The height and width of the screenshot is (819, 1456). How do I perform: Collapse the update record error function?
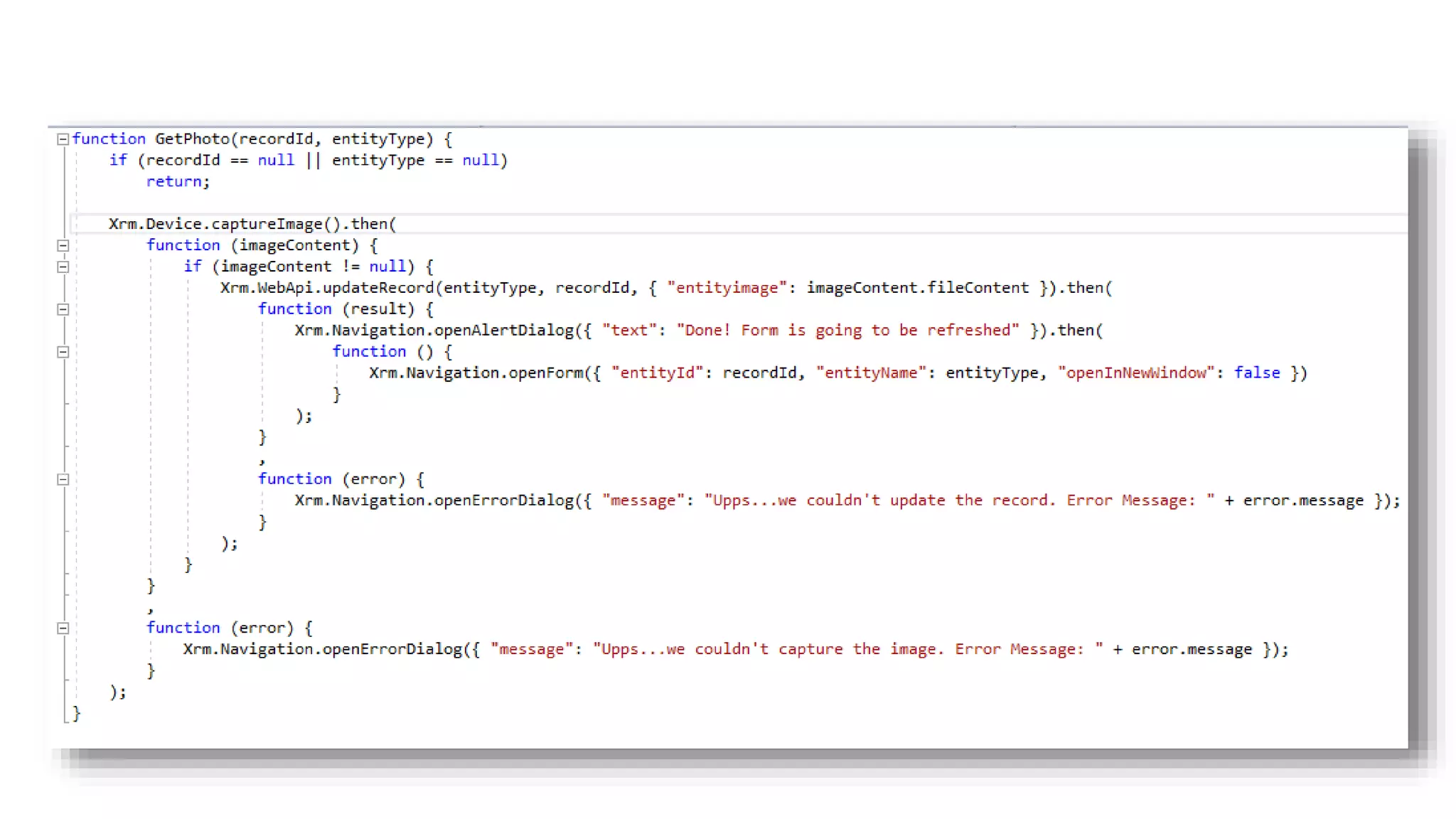[63, 480]
